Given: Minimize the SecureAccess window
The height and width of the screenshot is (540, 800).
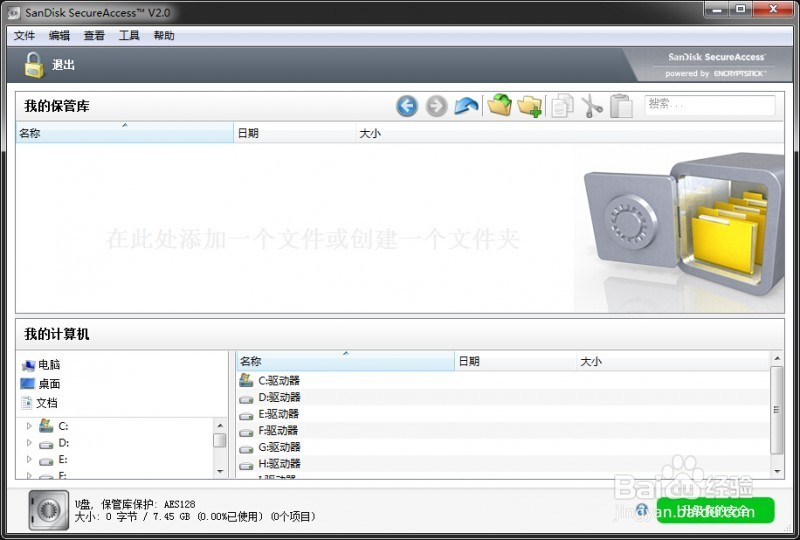Looking at the screenshot, I should pyautogui.click(x=717, y=9).
